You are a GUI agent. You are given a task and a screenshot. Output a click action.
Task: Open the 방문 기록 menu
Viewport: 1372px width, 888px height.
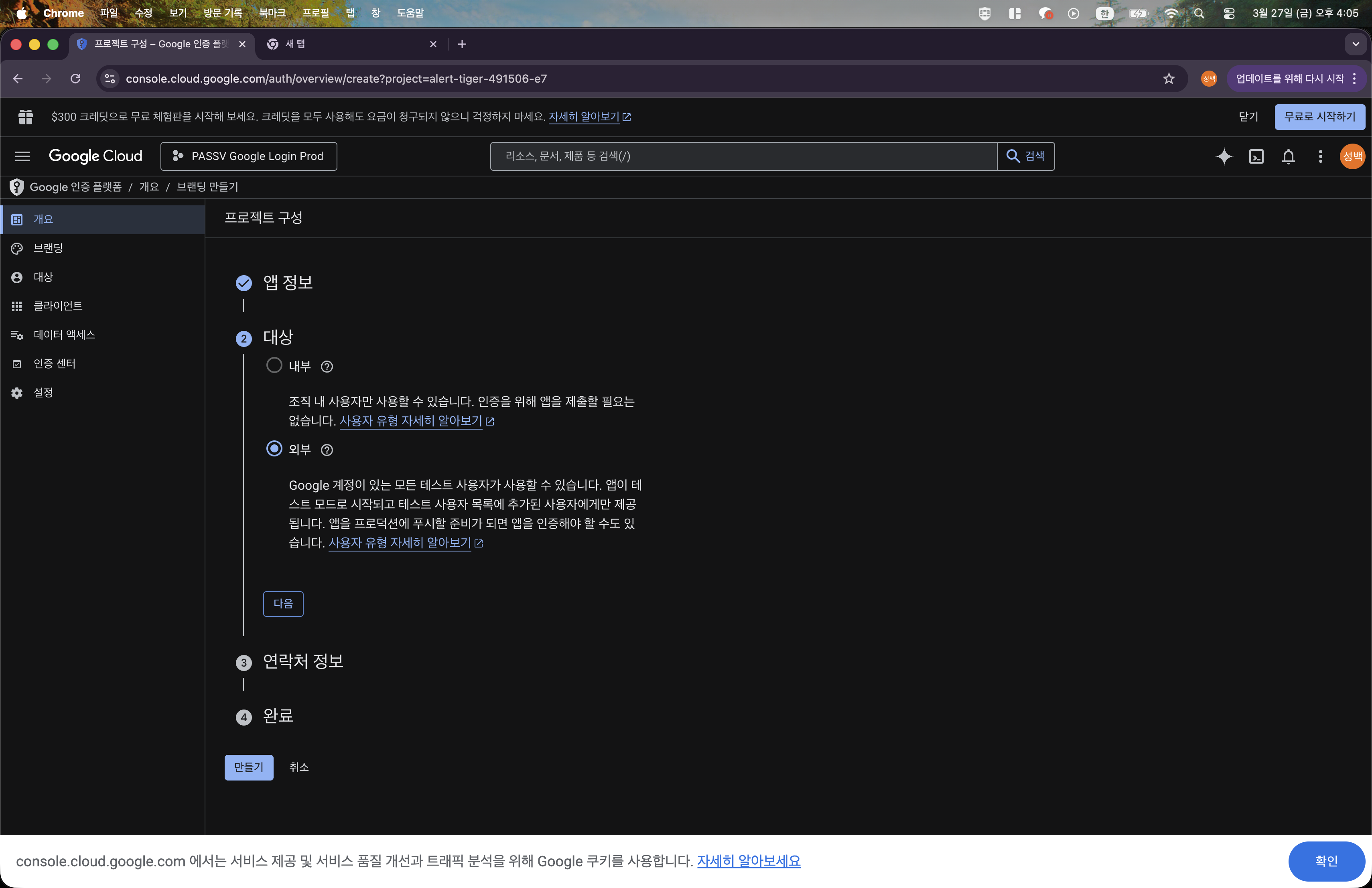[x=223, y=12]
